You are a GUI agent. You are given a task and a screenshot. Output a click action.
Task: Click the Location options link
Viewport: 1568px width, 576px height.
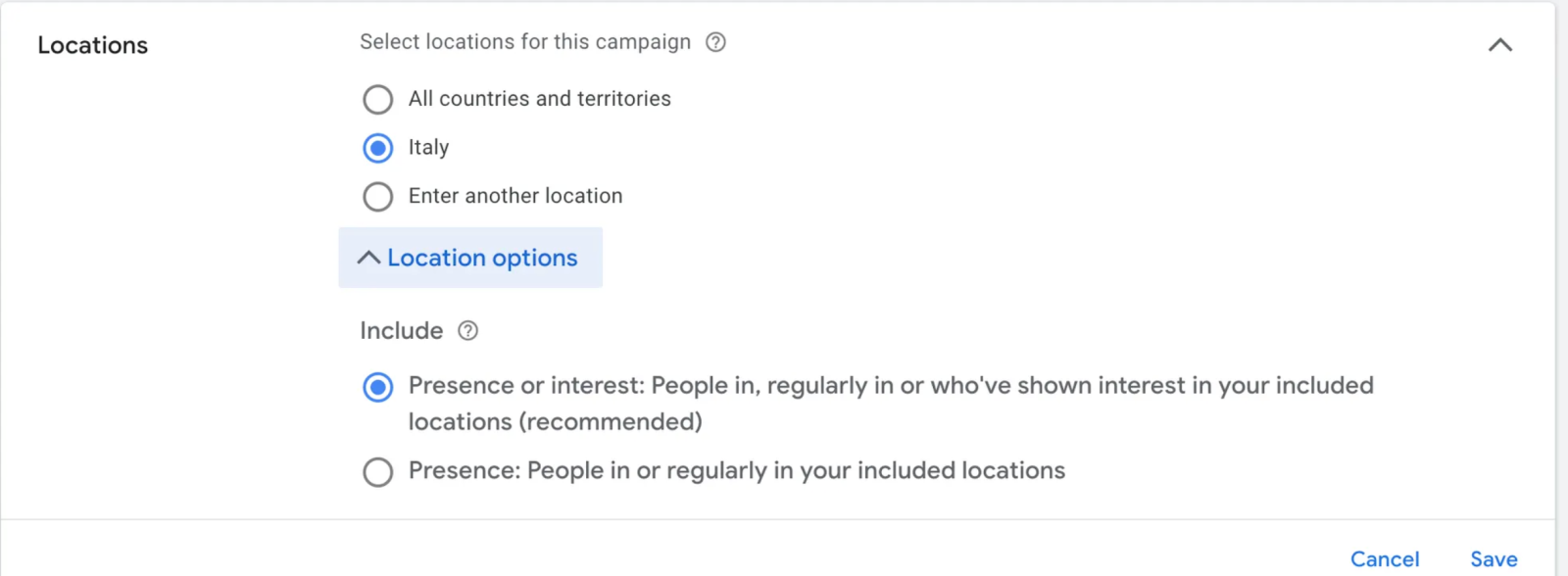tap(481, 258)
